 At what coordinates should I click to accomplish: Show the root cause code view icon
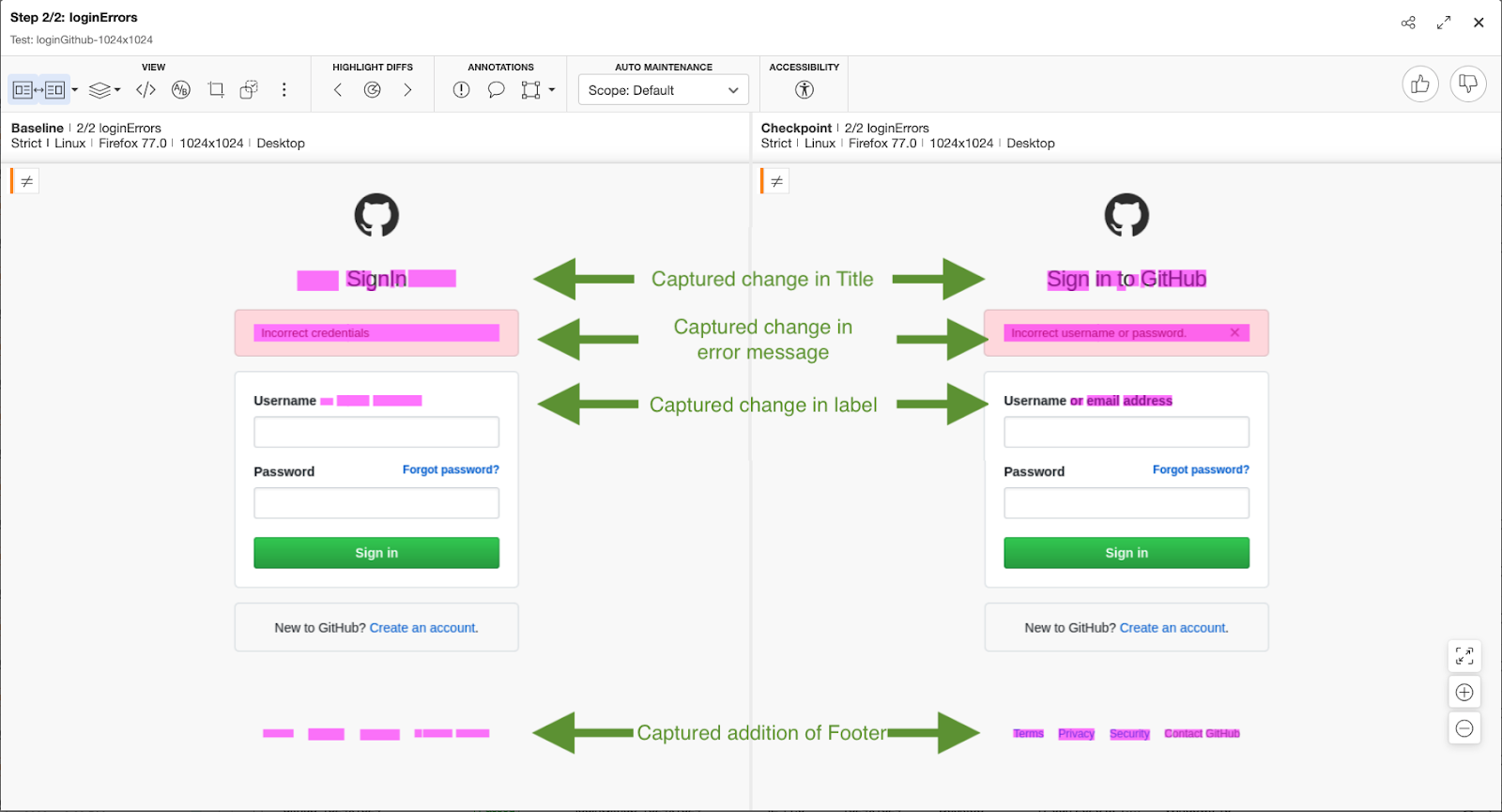146,90
